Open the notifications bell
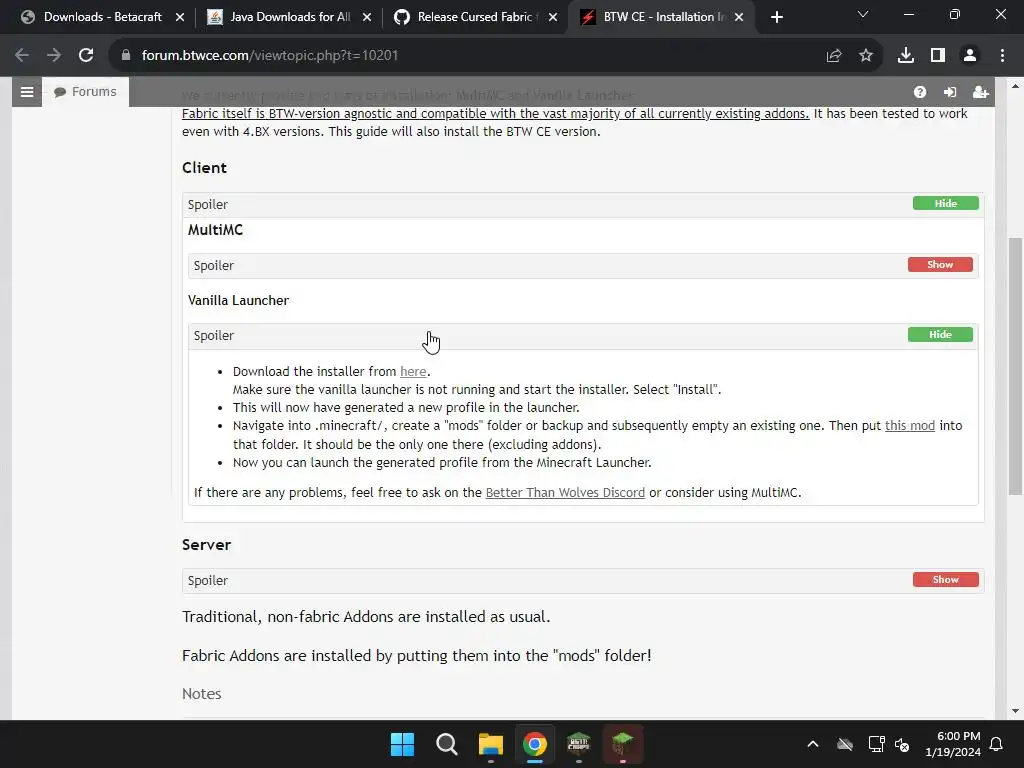Screen dimensions: 1024x768 [997, 744]
